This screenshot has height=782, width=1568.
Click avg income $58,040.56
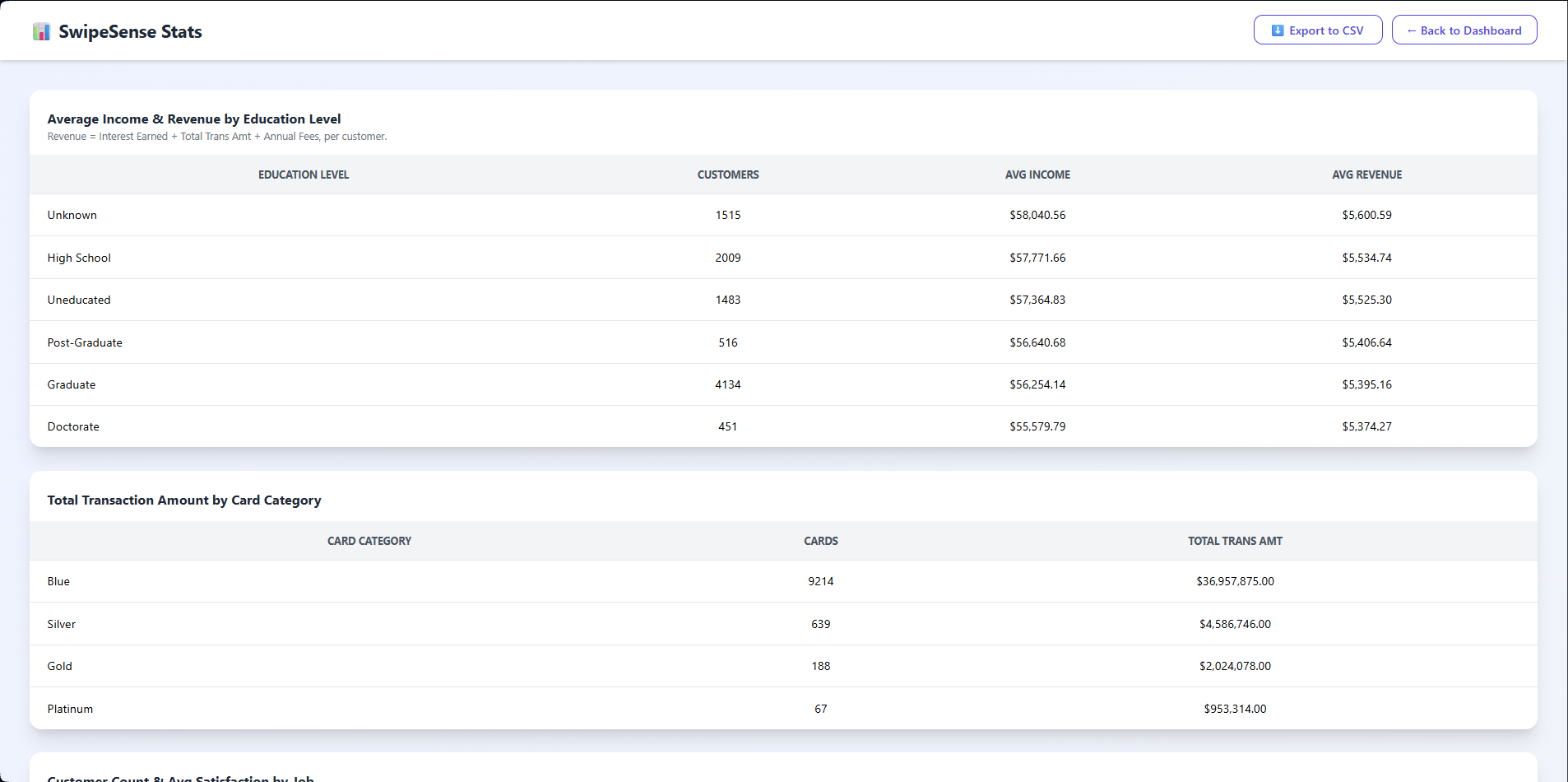point(1037,215)
